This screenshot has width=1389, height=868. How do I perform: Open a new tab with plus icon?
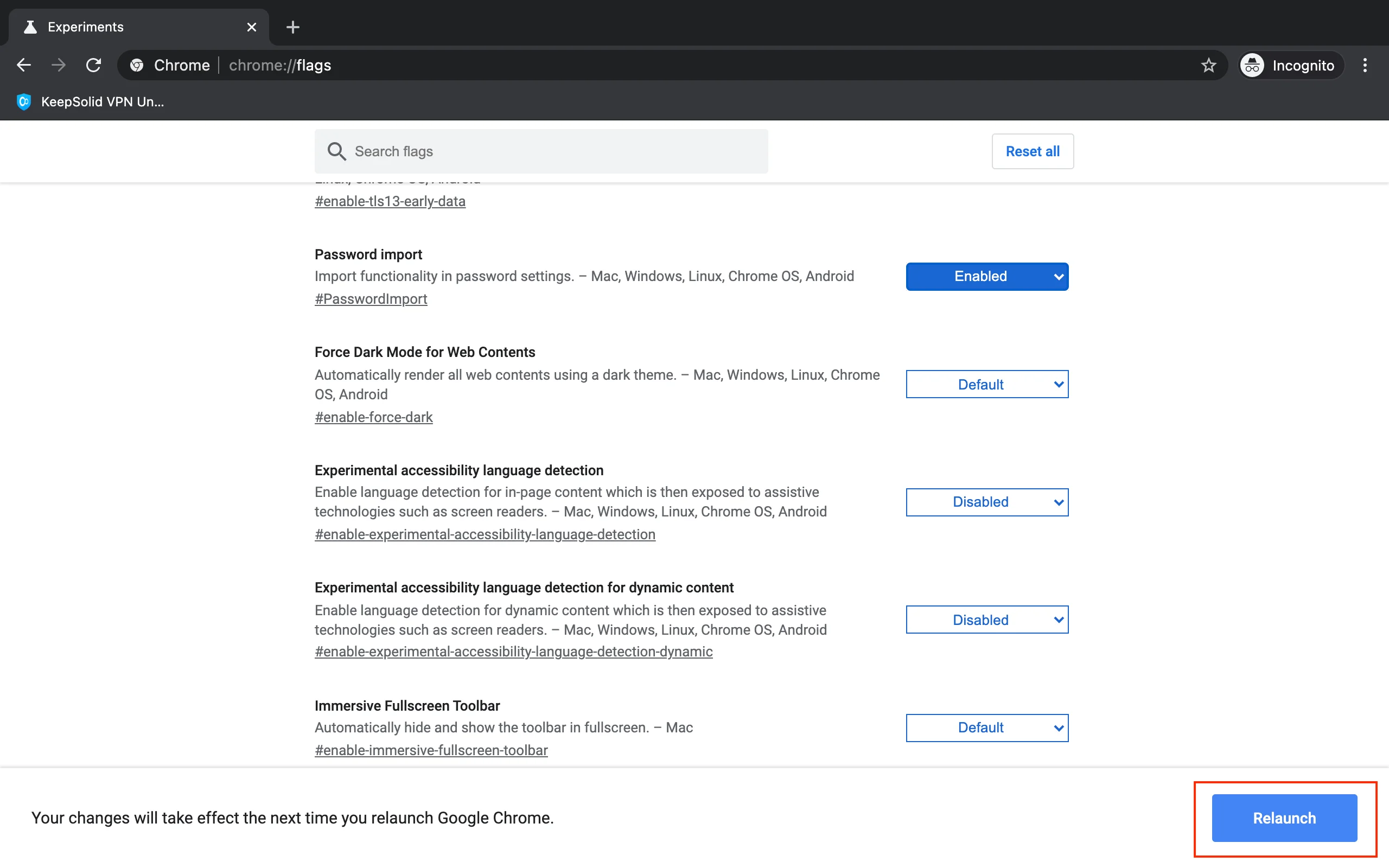coord(293,27)
